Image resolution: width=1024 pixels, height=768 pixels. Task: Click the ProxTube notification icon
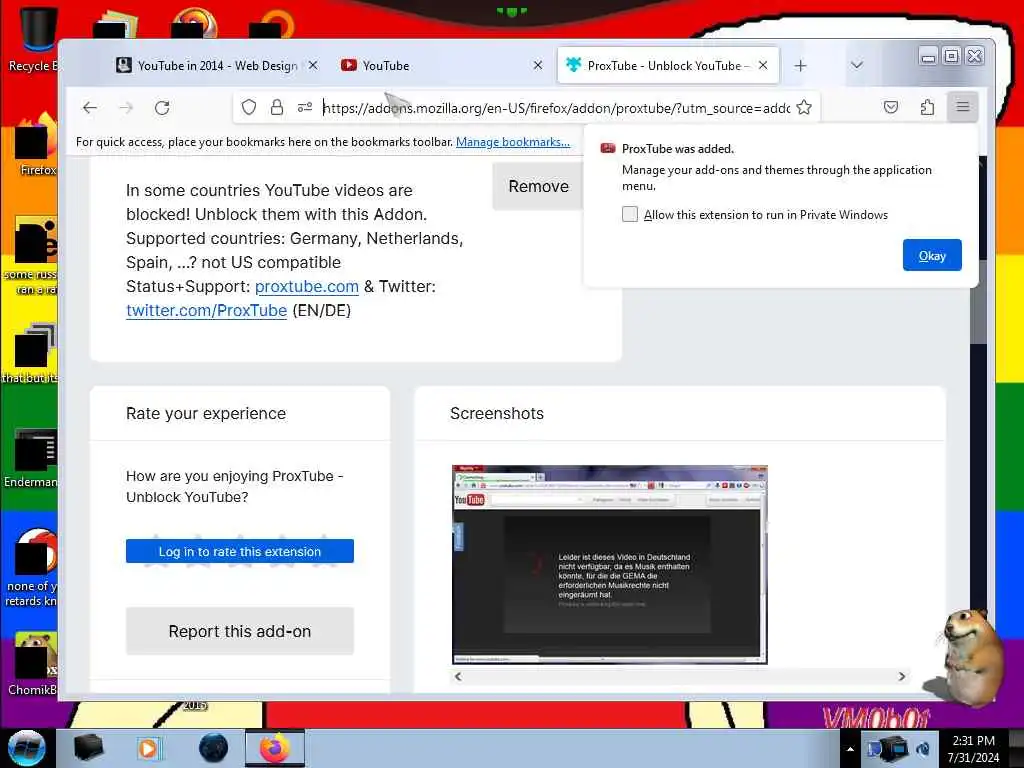pos(607,148)
